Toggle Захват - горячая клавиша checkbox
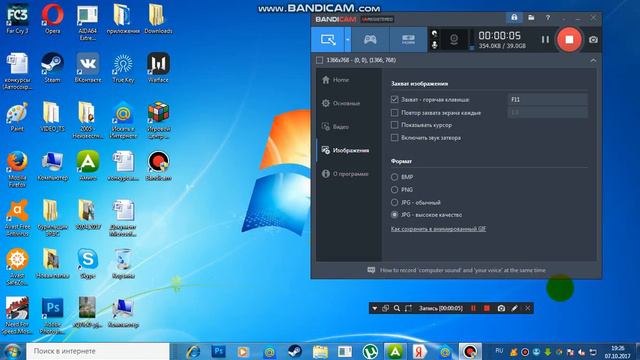Screen dimensions: 640x360 coord(394,99)
